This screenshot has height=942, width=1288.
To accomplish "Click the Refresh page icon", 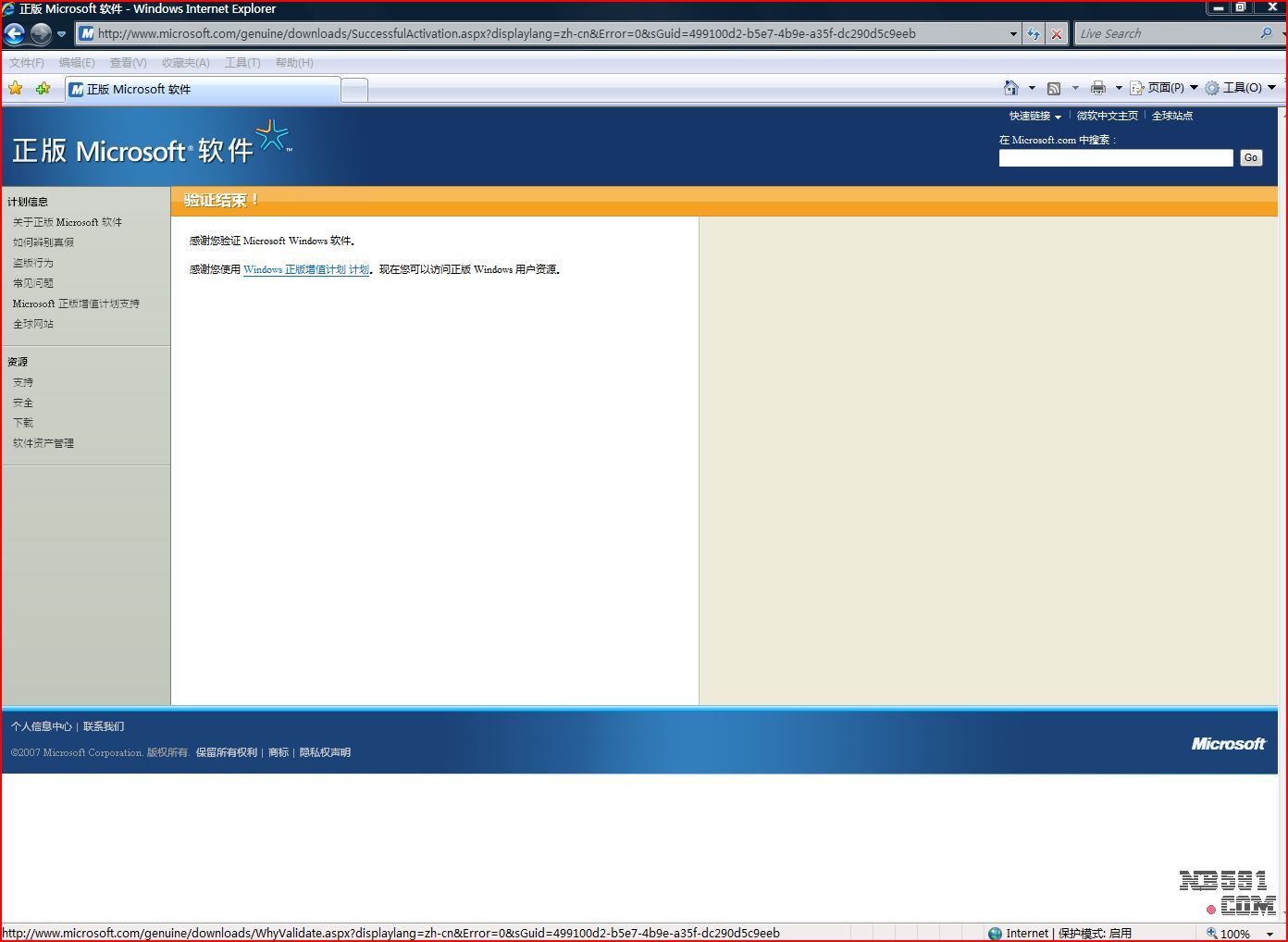I will (x=1034, y=34).
